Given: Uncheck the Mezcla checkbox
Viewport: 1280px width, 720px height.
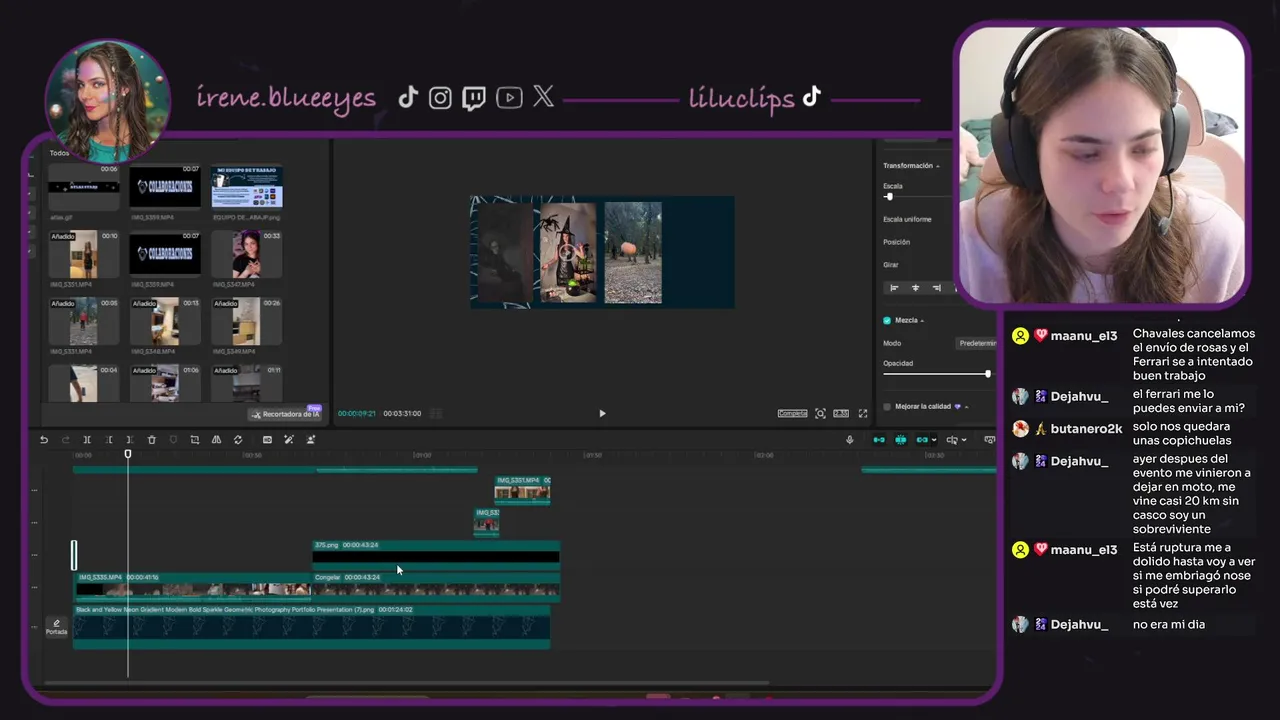Looking at the screenshot, I should [887, 320].
